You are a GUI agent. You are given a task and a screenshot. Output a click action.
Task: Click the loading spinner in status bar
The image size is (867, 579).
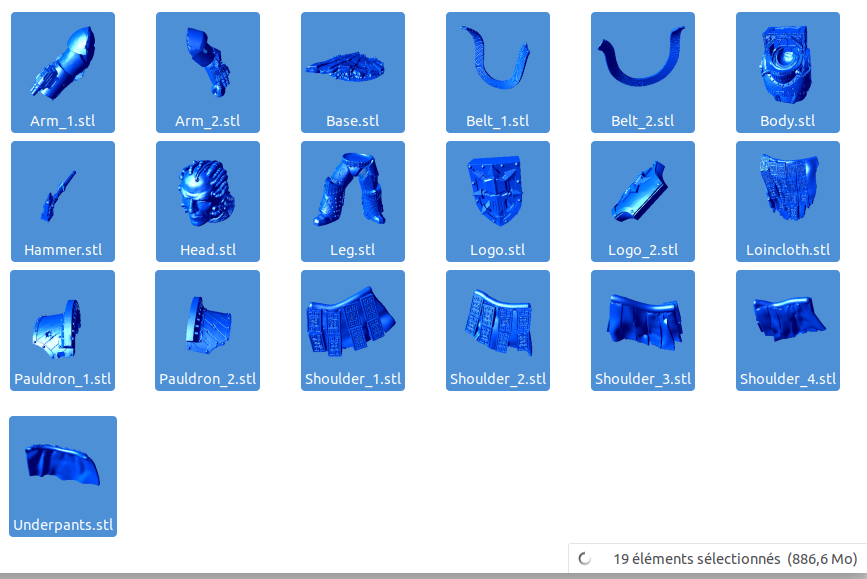coord(584,559)
